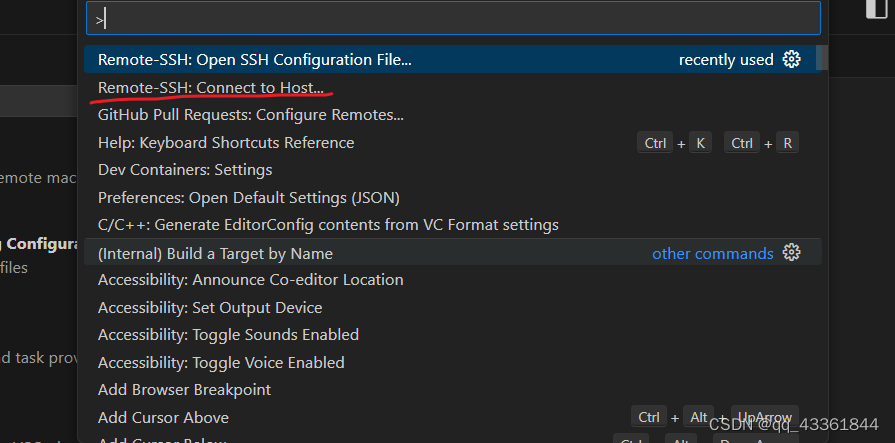This screenshot has width=895, height=443.
Task: Click gear icon beside other commands
Action: pos(791,252)
